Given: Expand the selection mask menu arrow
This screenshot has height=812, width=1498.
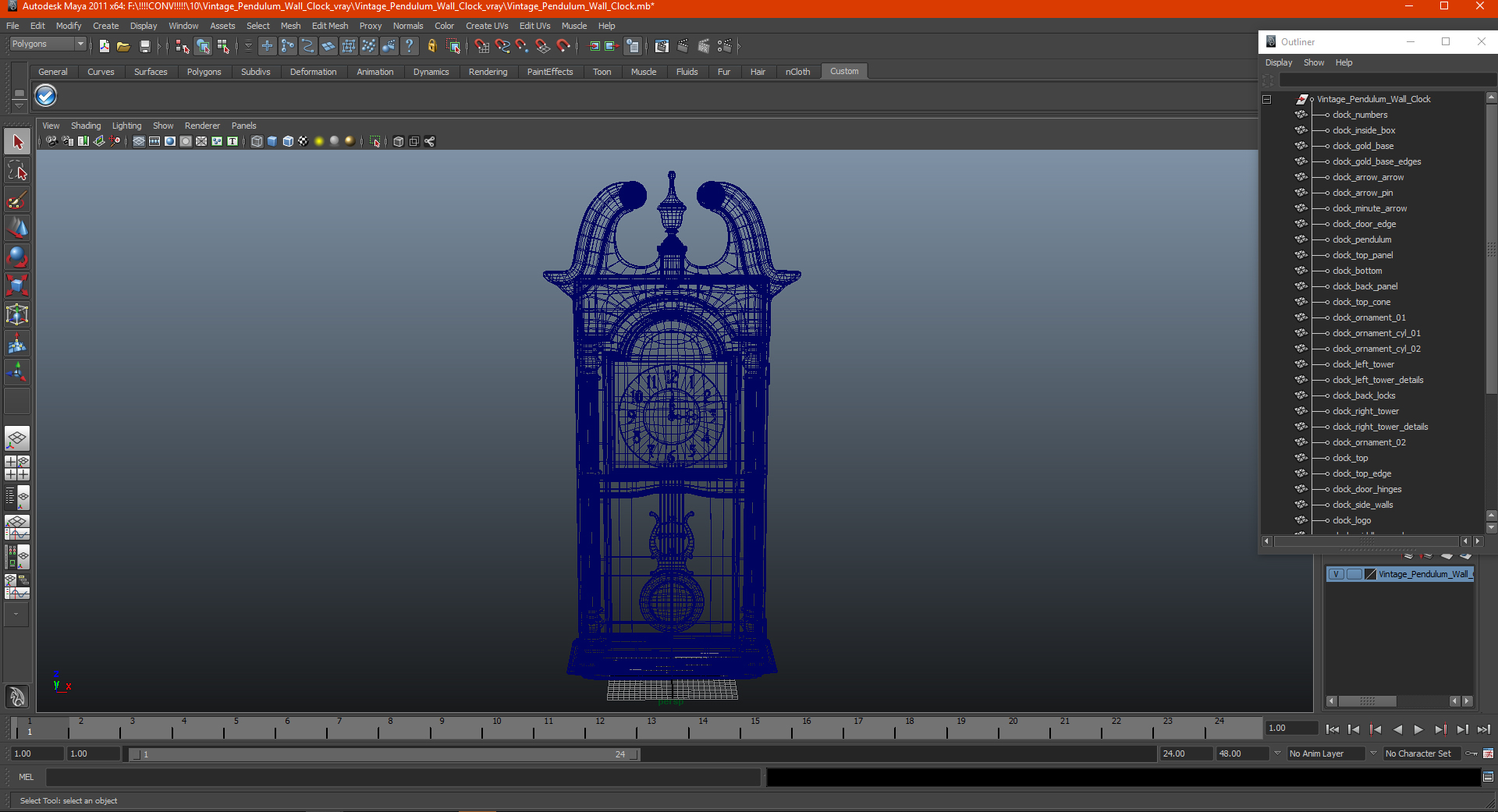Looking at the screenshot, I should 248,47.
